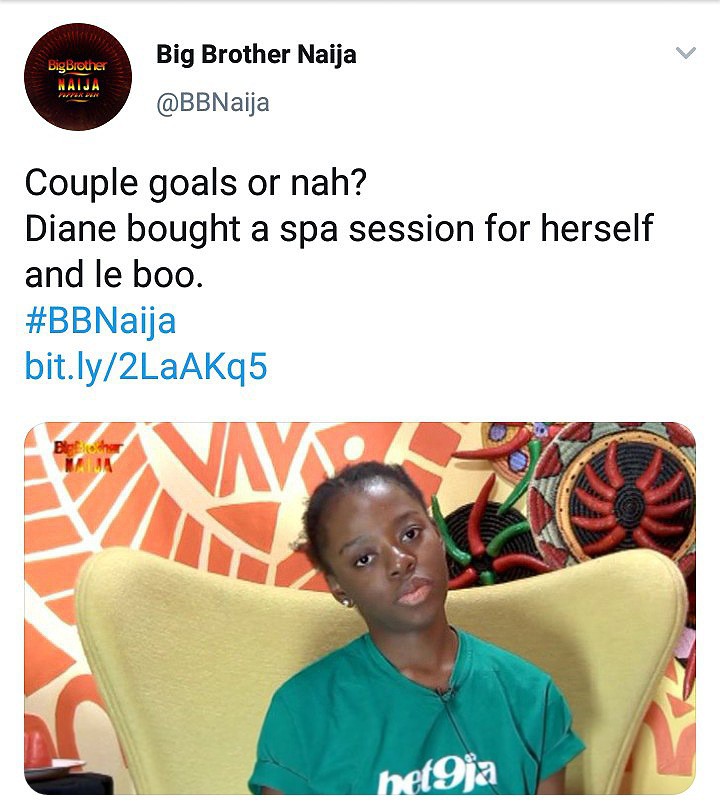Click the Big Brother Naija display name
Screen dimensions: 720x807
(x=256, y=55)
